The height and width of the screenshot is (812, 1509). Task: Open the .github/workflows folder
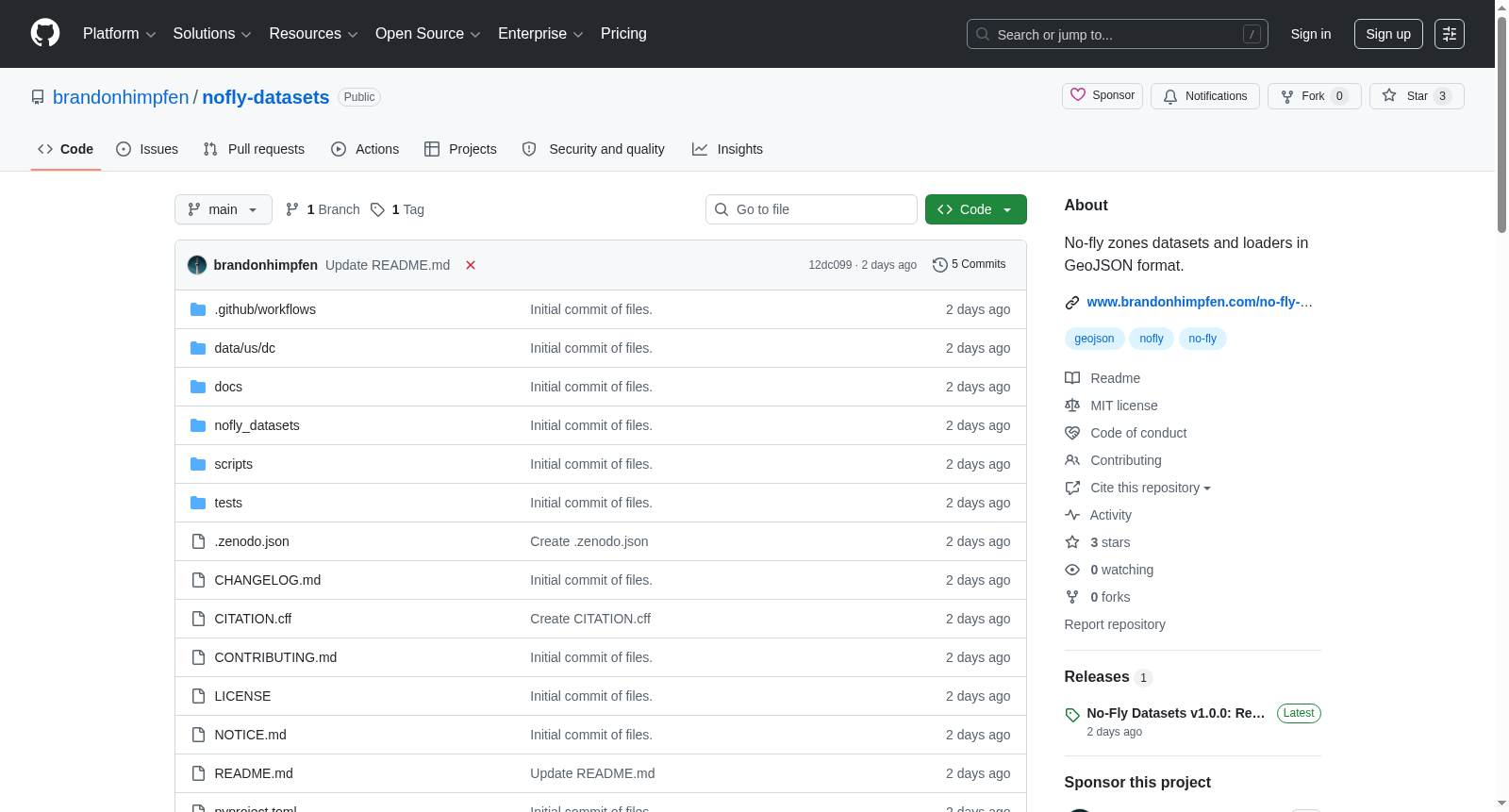pyautogui.click(x=265, y=309)
